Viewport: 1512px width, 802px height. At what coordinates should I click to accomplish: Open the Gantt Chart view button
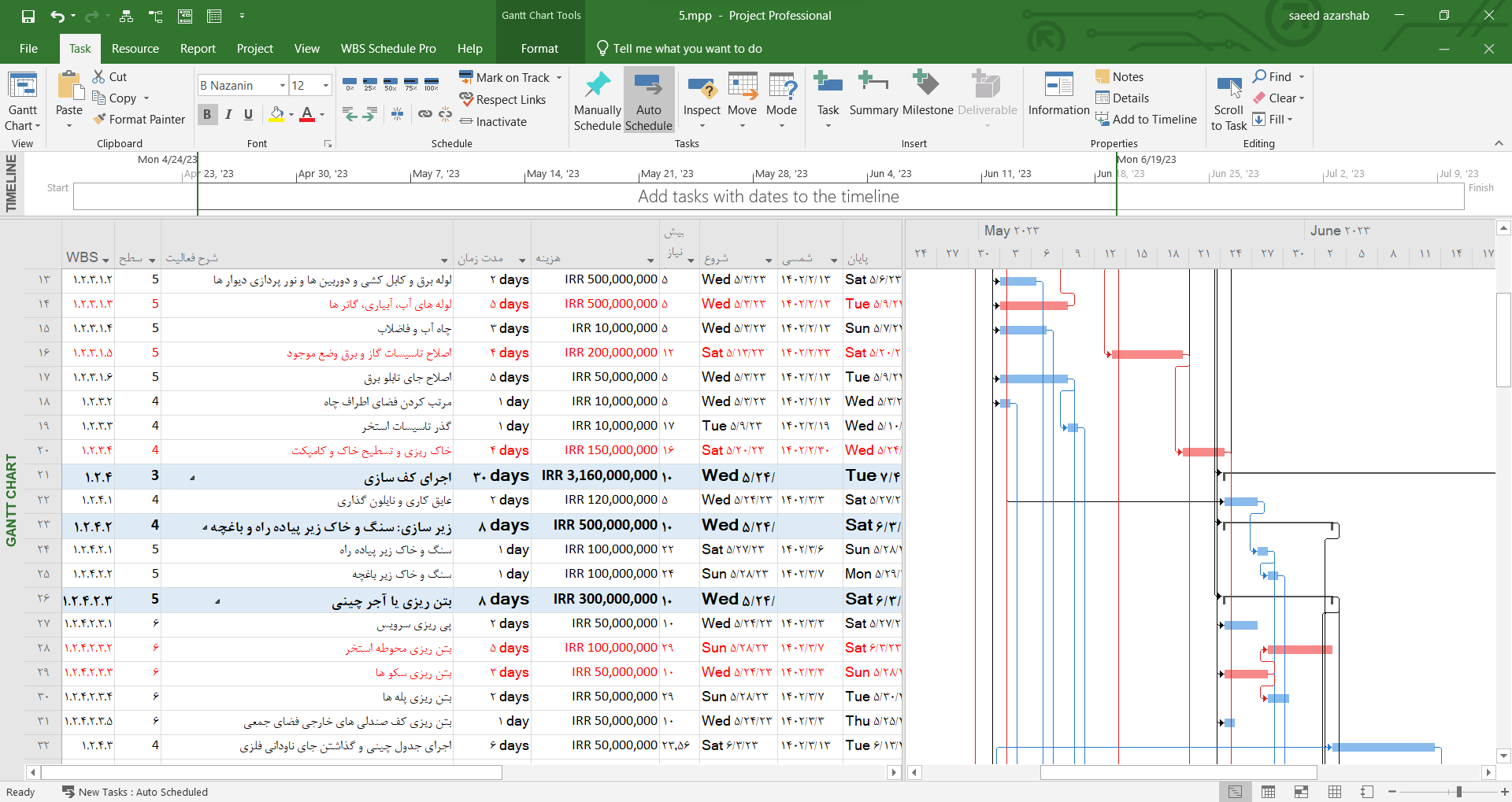22,101
